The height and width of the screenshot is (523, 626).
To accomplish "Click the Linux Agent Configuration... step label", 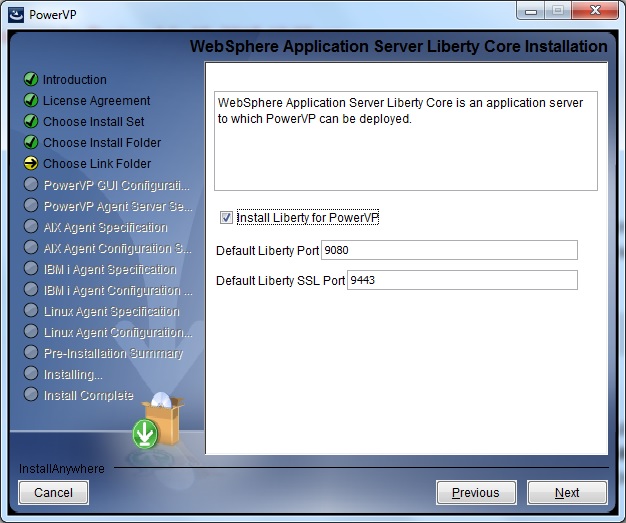I will [118, 332].
